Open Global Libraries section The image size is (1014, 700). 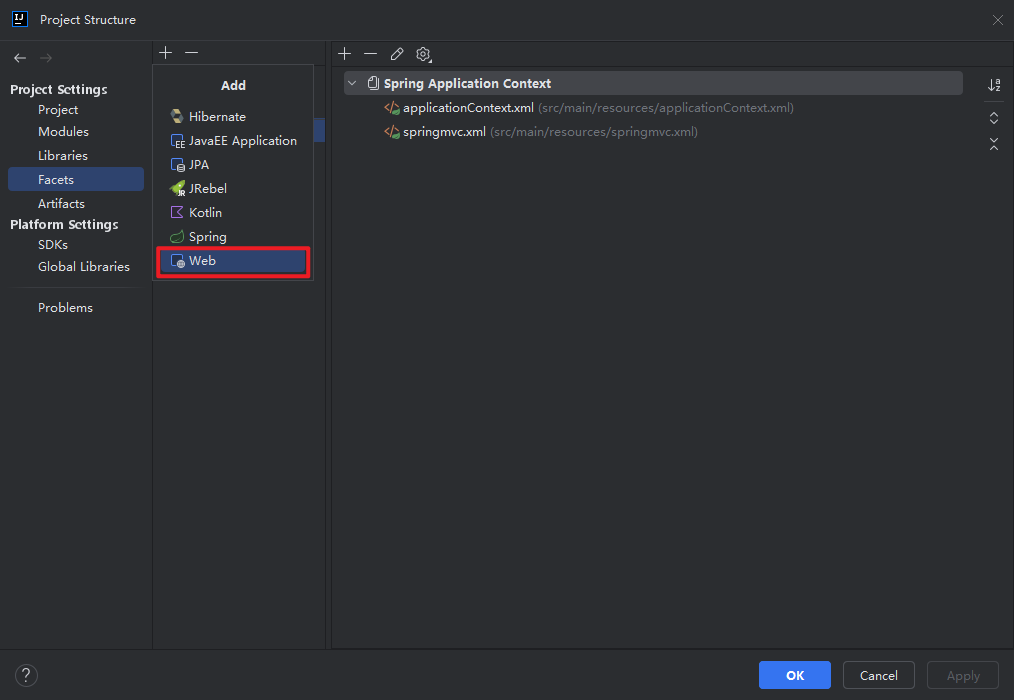(84, 267)
